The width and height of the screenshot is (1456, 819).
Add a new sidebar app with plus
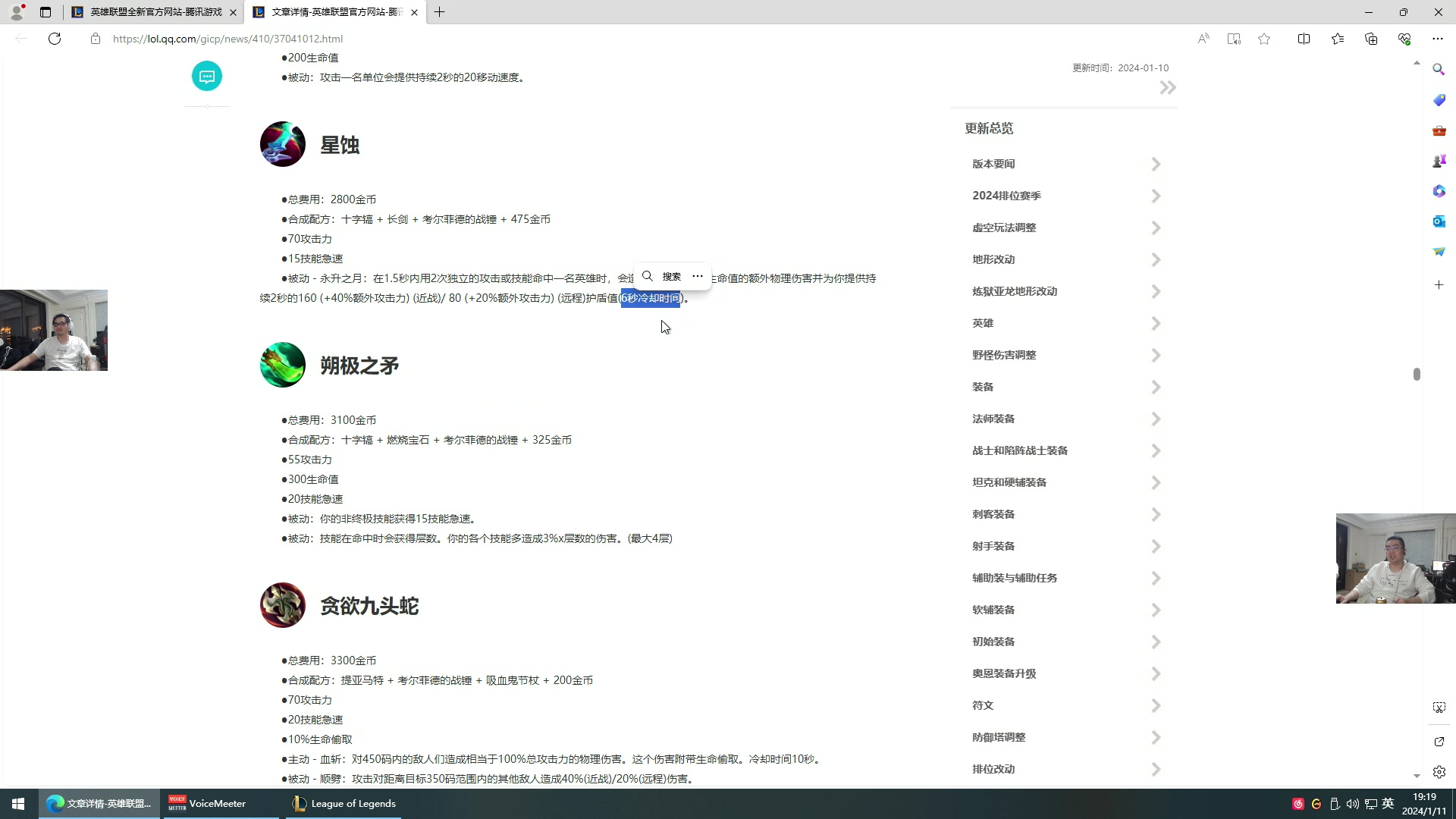point(1439,285)
